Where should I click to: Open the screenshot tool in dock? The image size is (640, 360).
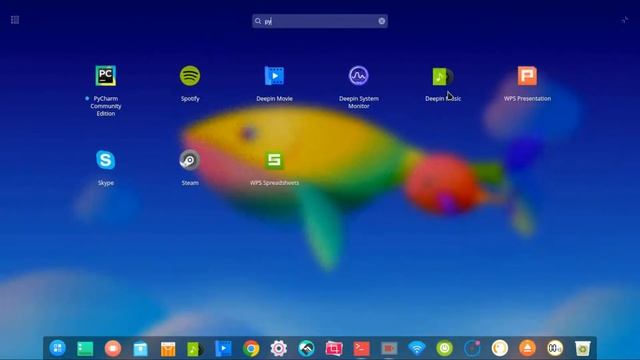point(334,349)
